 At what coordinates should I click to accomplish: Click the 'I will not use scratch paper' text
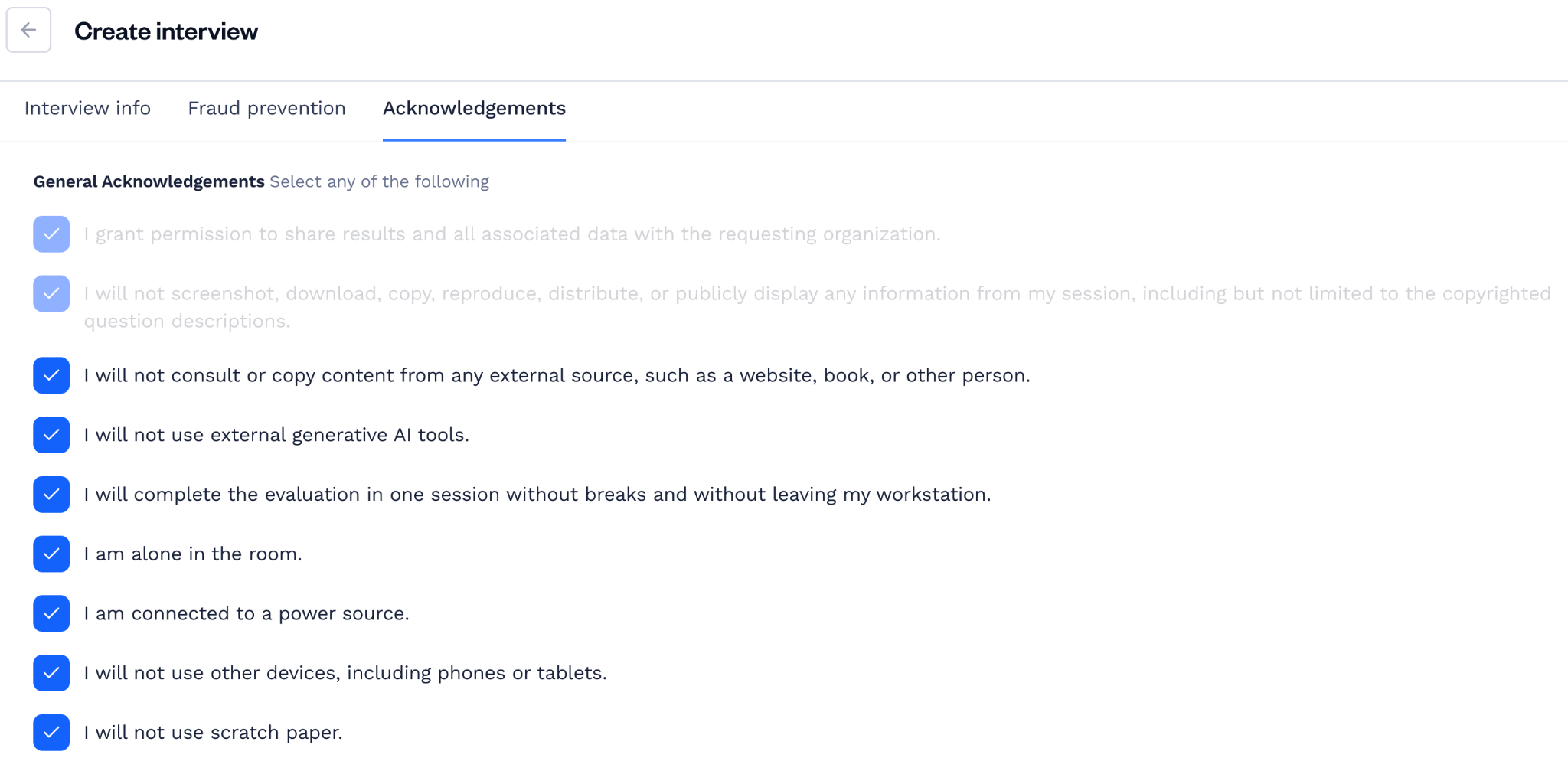click(213, 733)
